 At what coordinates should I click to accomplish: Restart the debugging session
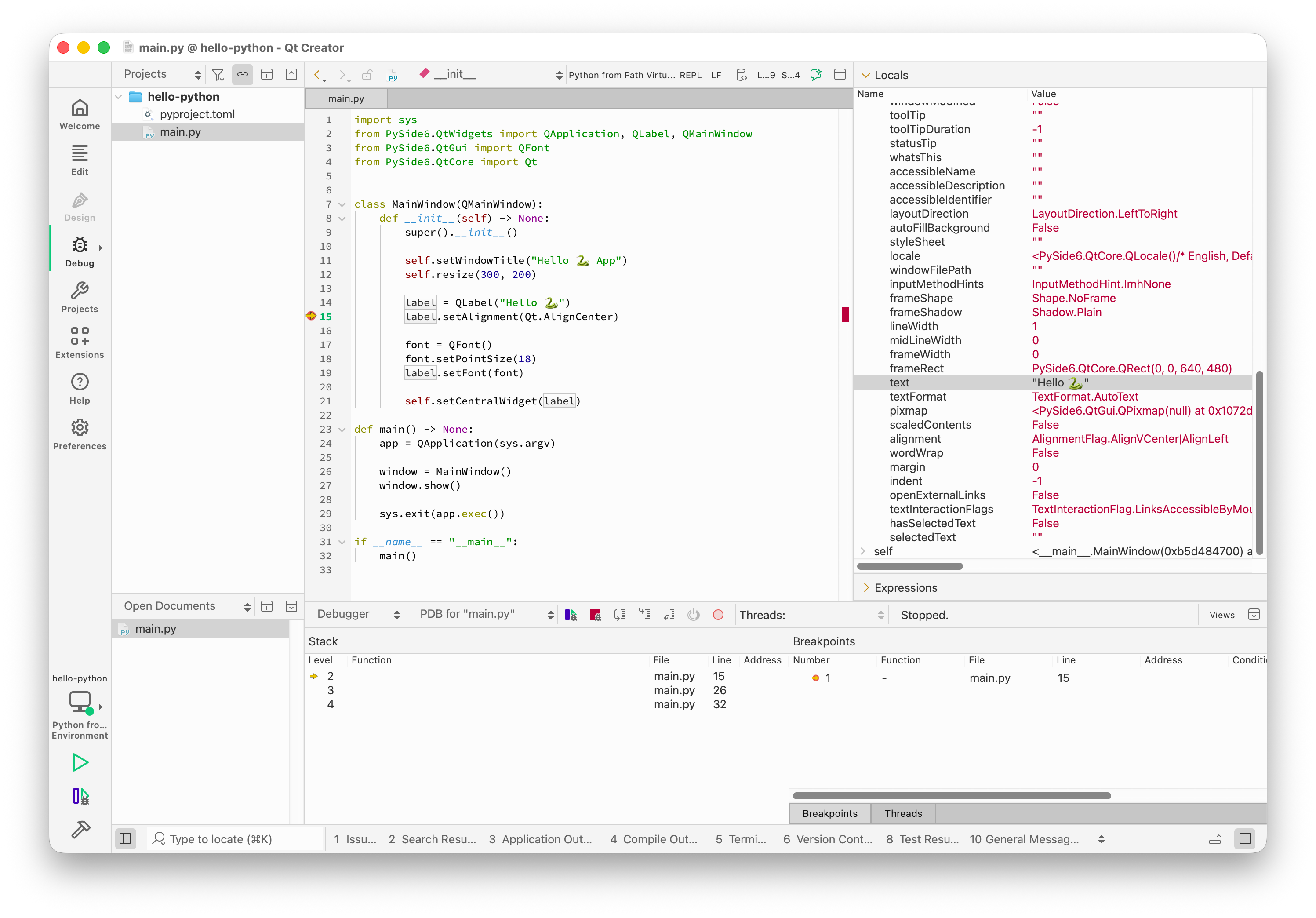pos(694,615)
